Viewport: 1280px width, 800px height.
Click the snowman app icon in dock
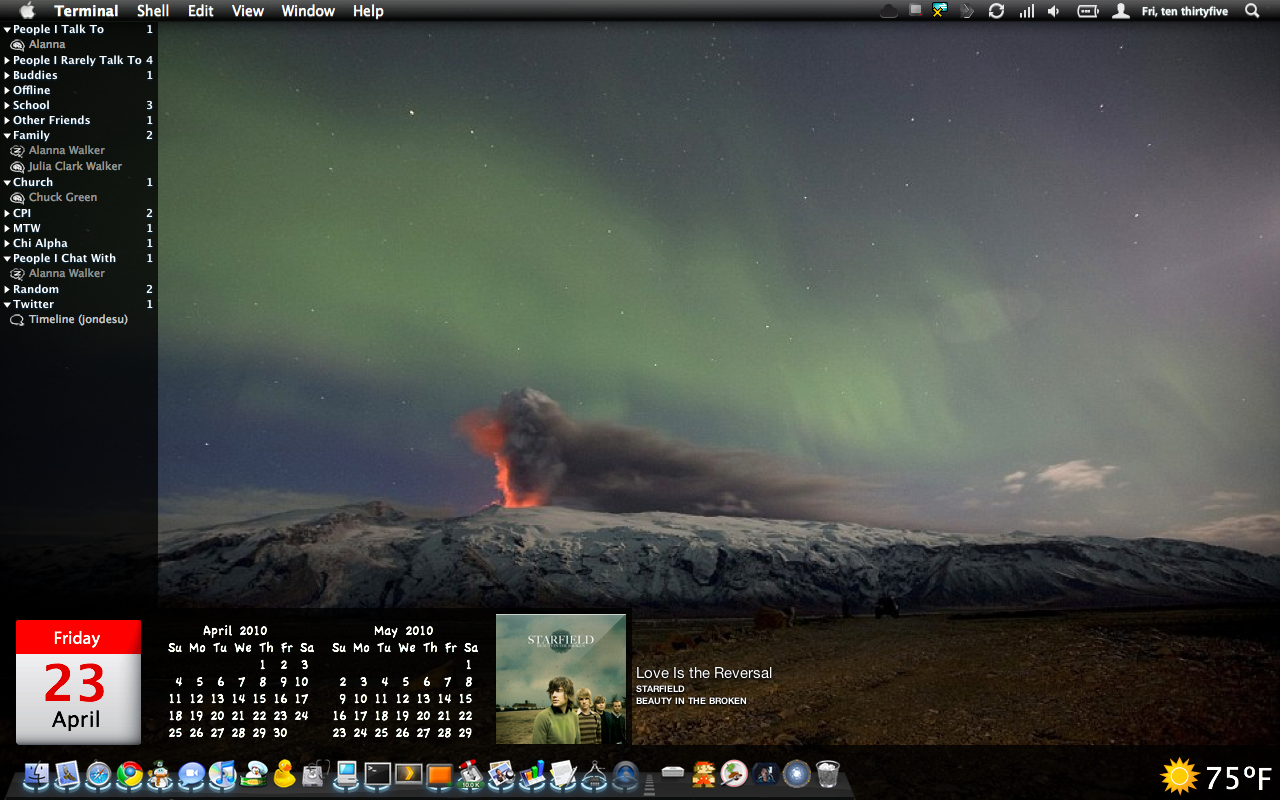pyautogui.click(x=160, y=774)
